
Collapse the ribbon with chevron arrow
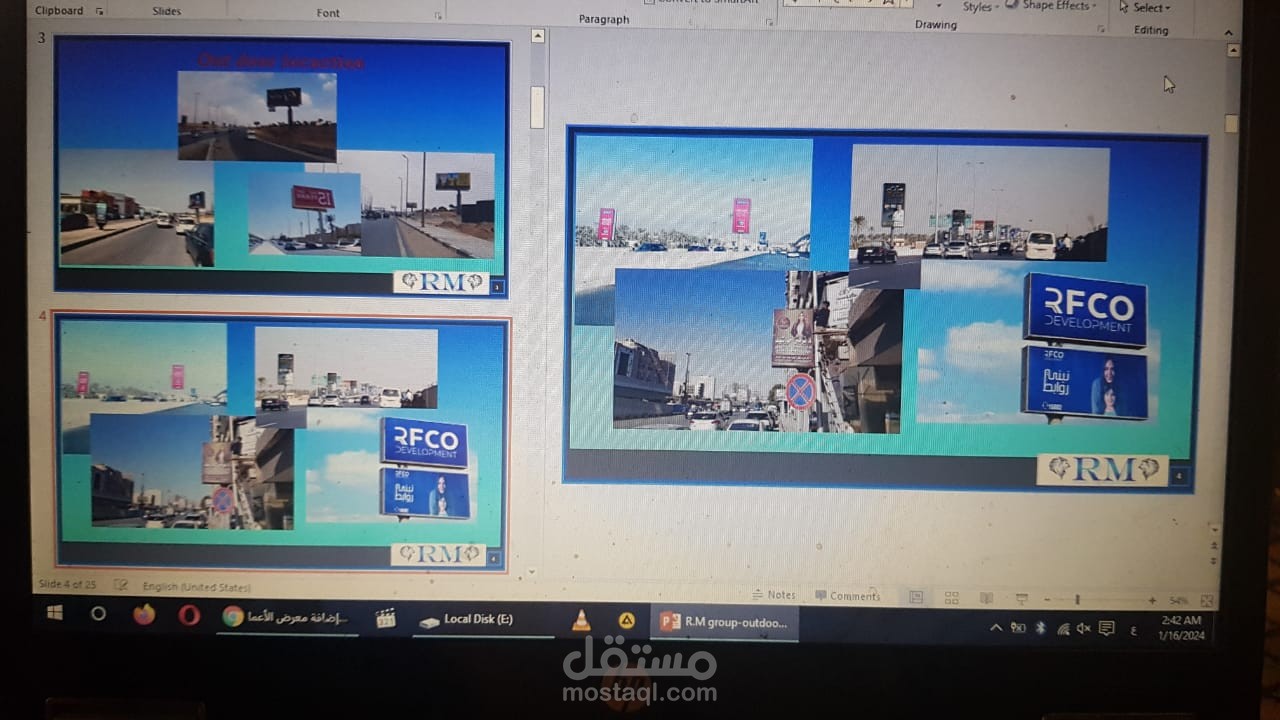(1229, 33)
